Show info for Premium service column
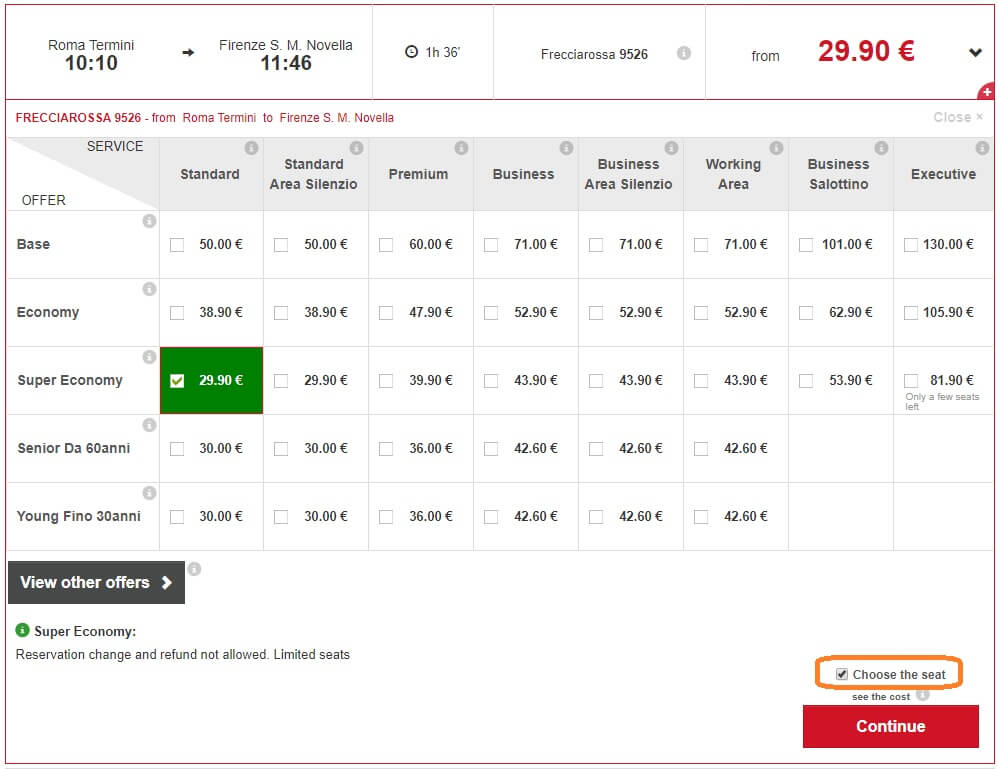This screenshot has width=999, height=769. pos(461,148)
